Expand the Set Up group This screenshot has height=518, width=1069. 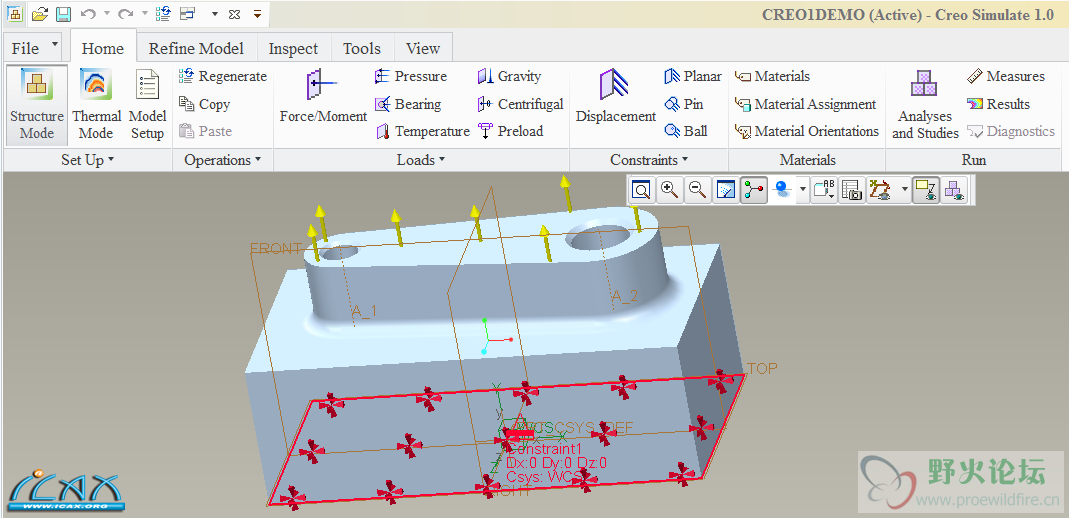tap(88, 160)
